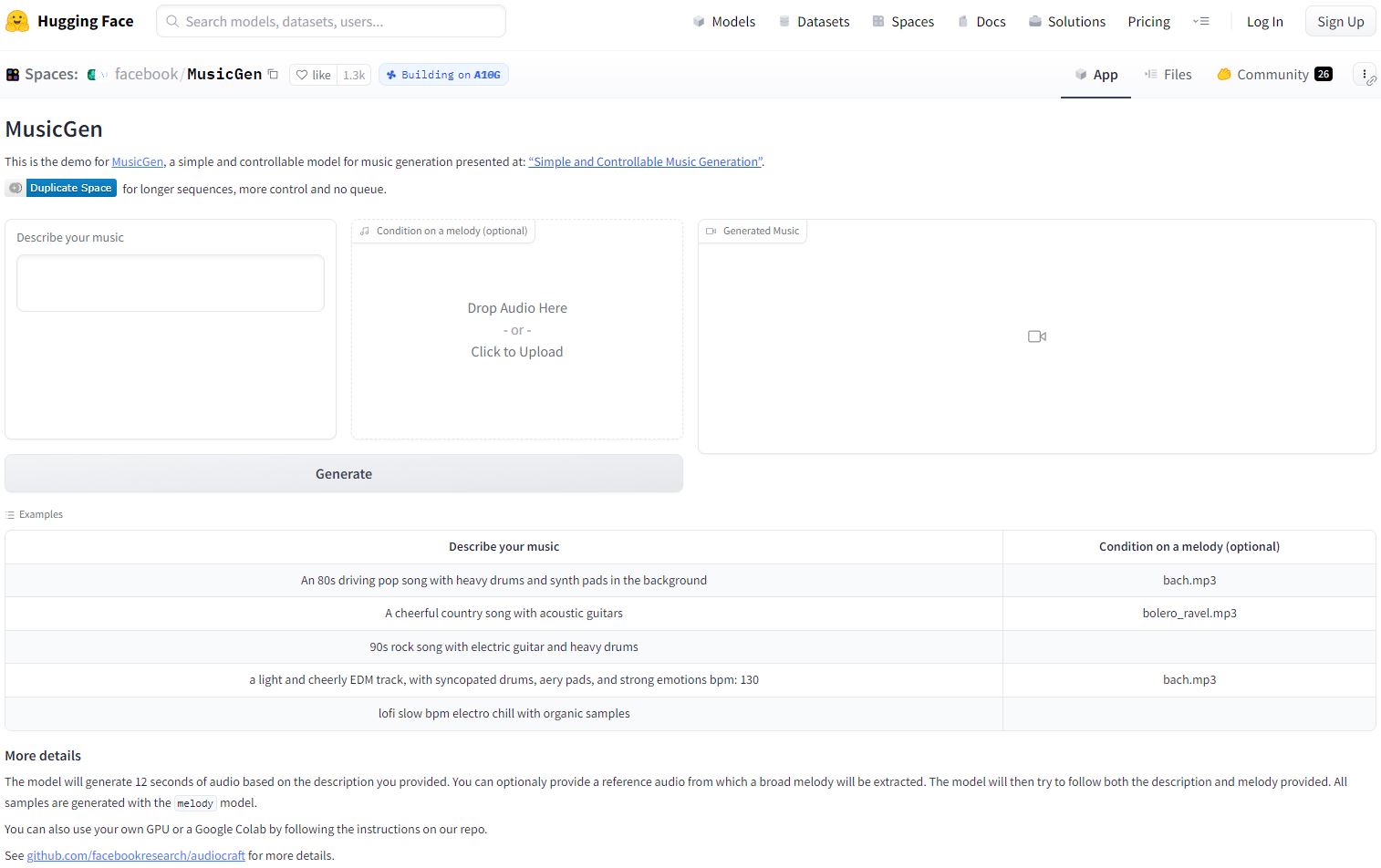Select the 80s driving pop song example
This screenshot has height=868, width=1381.
point(504,580)
